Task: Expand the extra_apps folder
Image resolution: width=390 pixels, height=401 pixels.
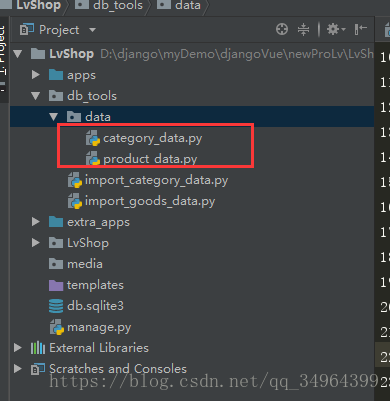Action: (36, 222)
